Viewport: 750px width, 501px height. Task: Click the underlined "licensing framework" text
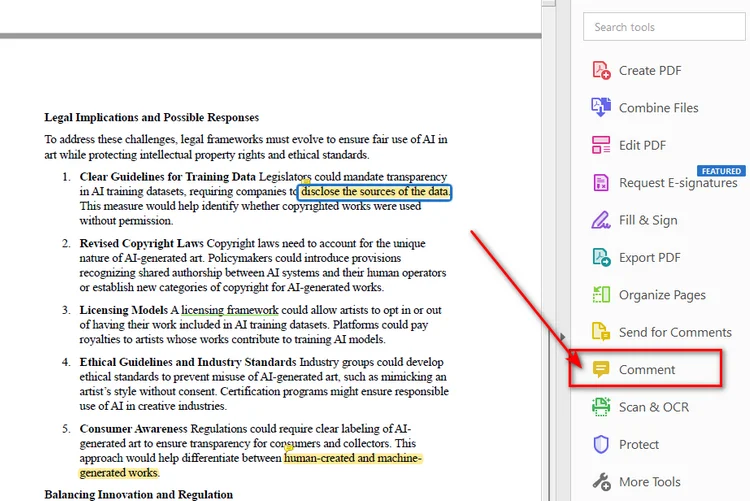point(230,310)
